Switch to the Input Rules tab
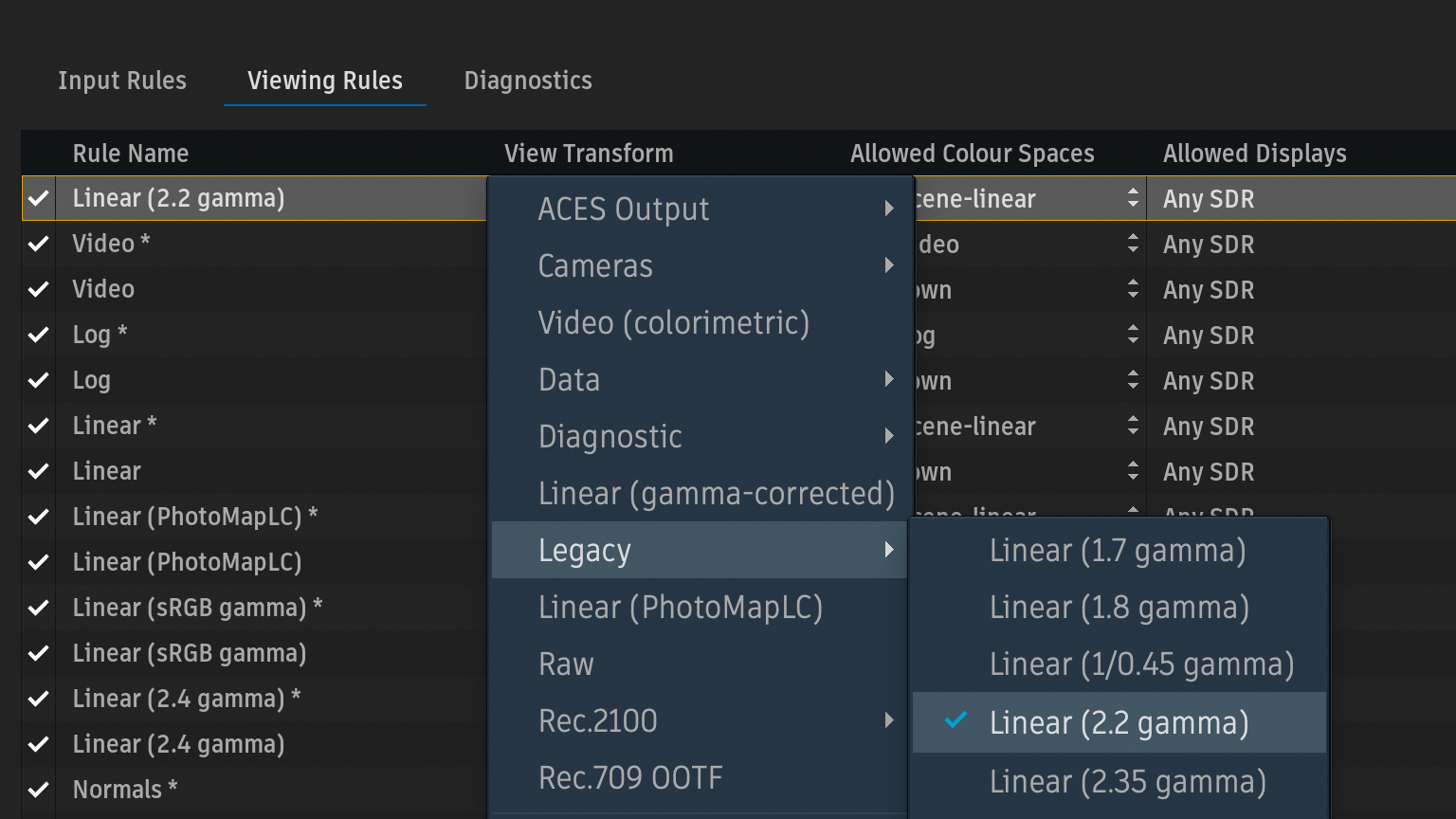1456x819 pixels. point(122,81)
